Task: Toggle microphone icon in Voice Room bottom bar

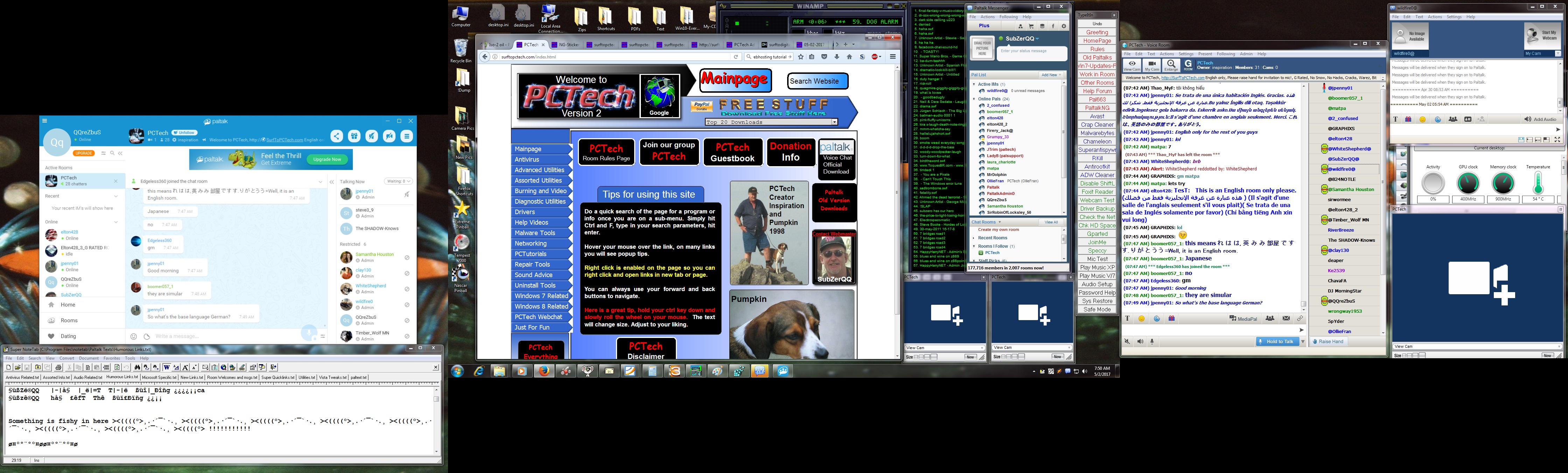Action: 1151,341
